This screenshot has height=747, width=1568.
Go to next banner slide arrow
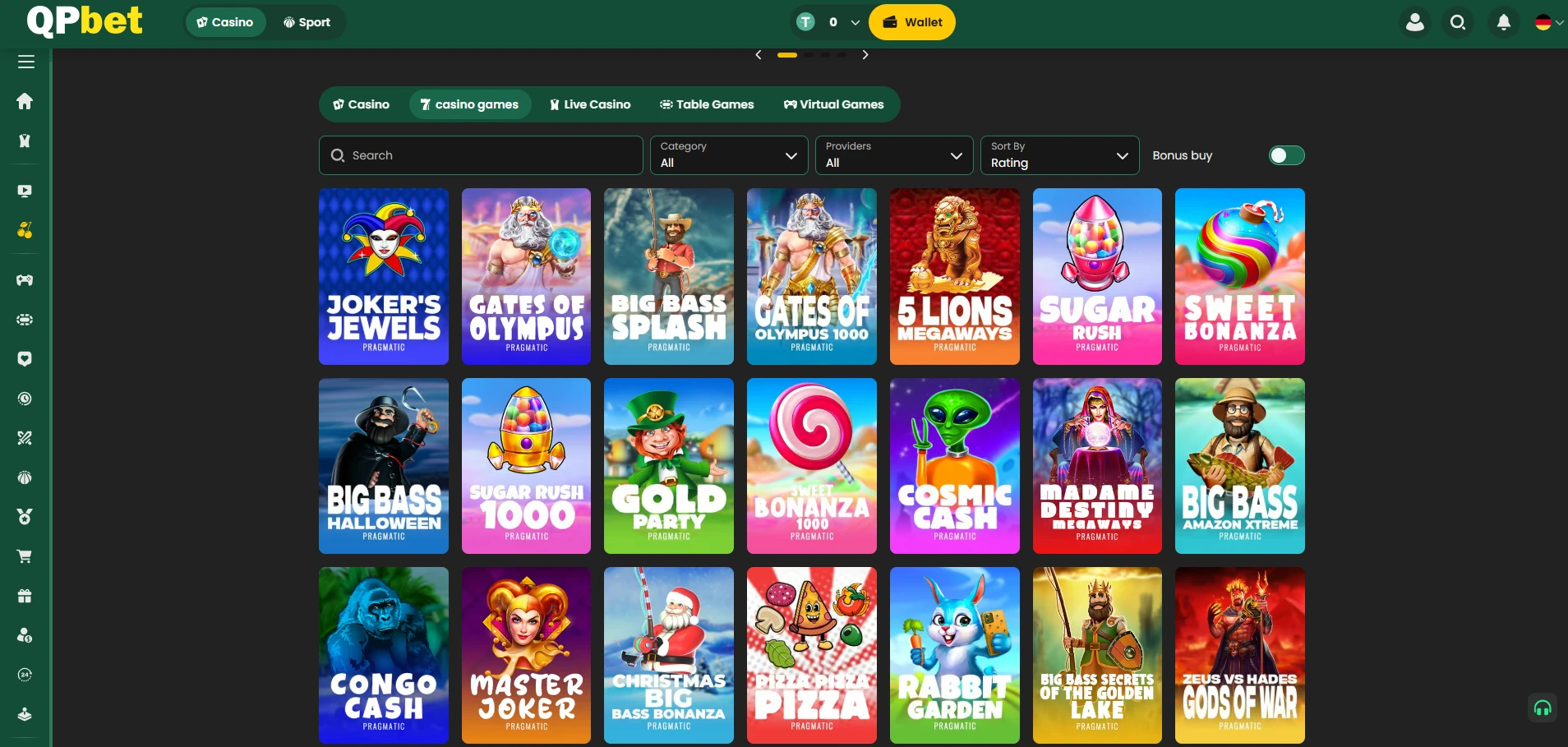click(x=865, y=55)
